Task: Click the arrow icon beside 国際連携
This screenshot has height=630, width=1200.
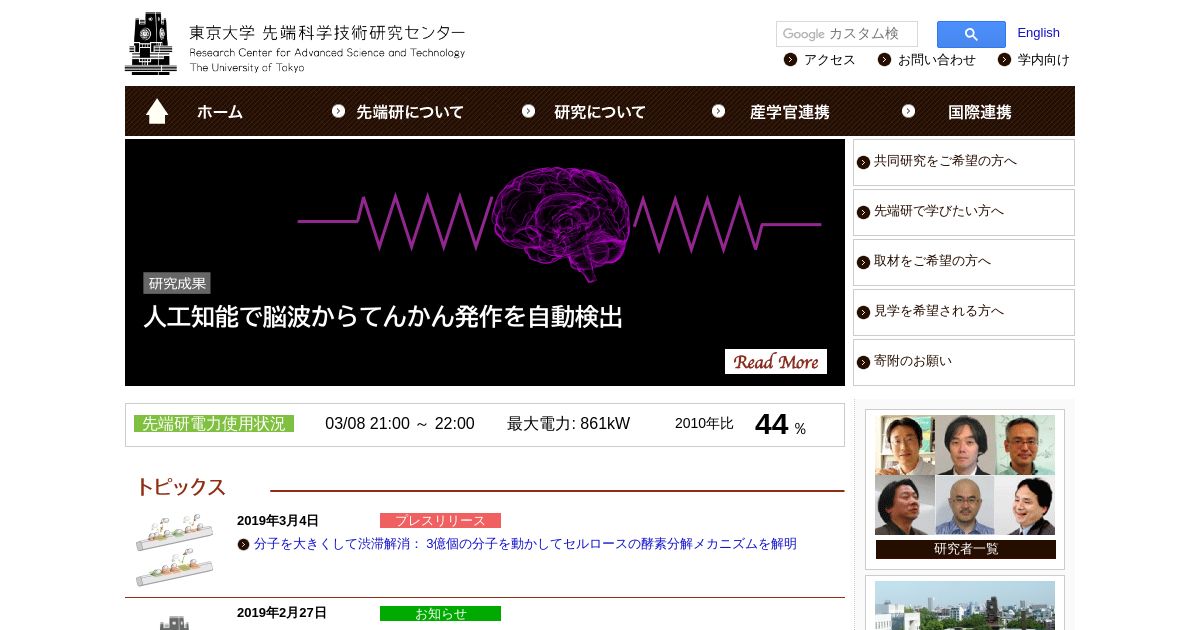Action: coord(909,111)
